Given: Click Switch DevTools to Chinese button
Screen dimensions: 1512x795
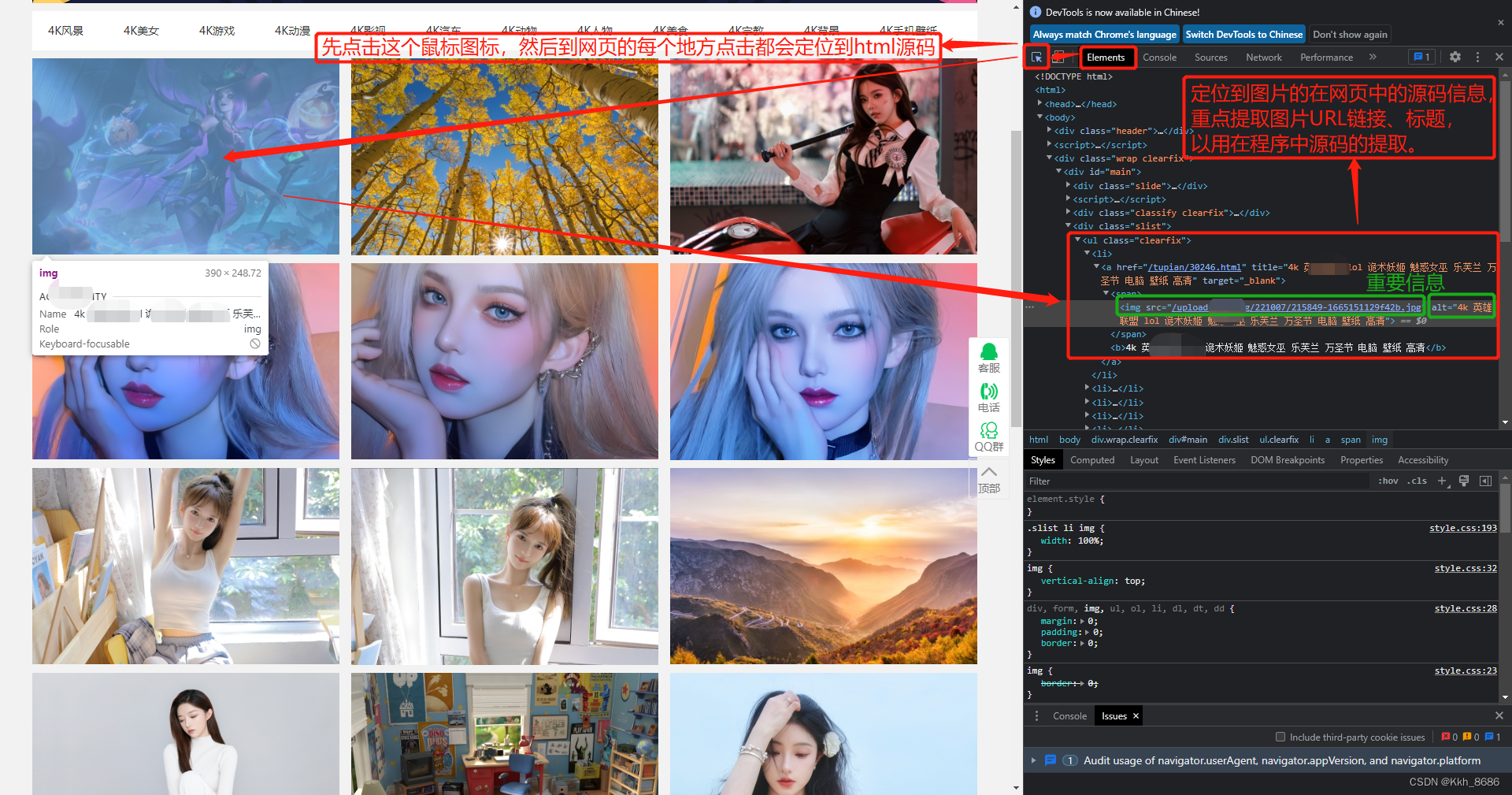Looking at the screenshot, I should pyautogui.click(x=1244, y=35).
